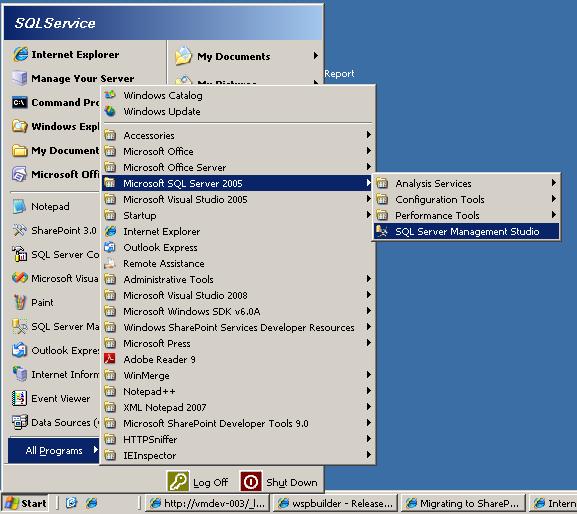Expand WinMerge submenu arrow
The width and height of the screenshot is (577, 514).
tap(368, 375)
